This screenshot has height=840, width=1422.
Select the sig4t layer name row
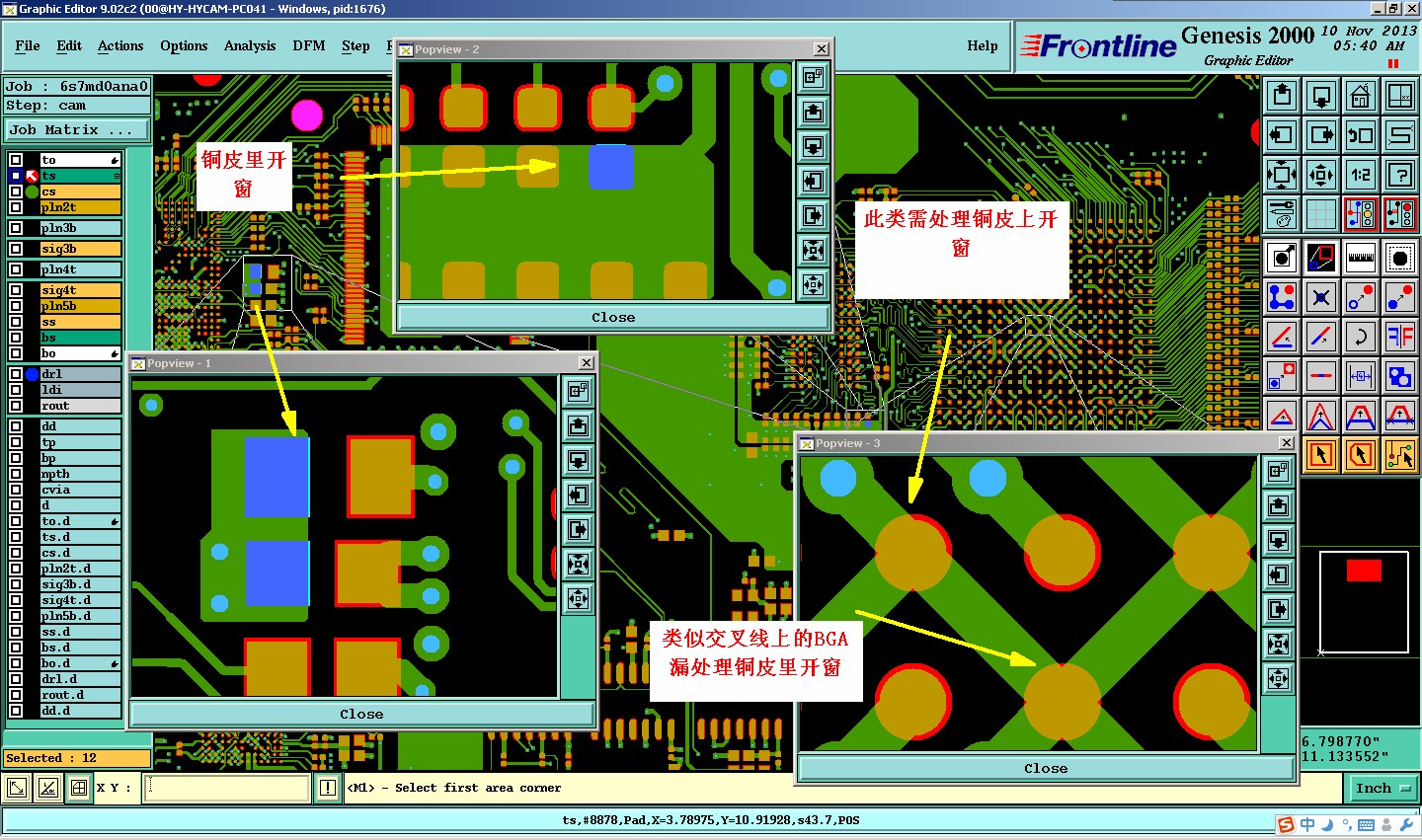point(80,290)
